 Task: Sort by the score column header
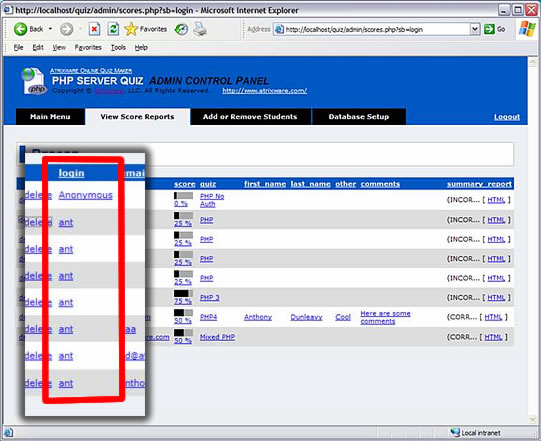pyautogui.click(x=185, y=184)
